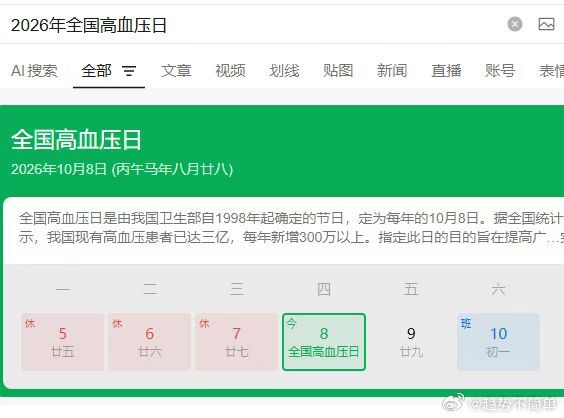564x418 pixels.
Task: Click weekday header 四
Action: click(x=324, y=289)
